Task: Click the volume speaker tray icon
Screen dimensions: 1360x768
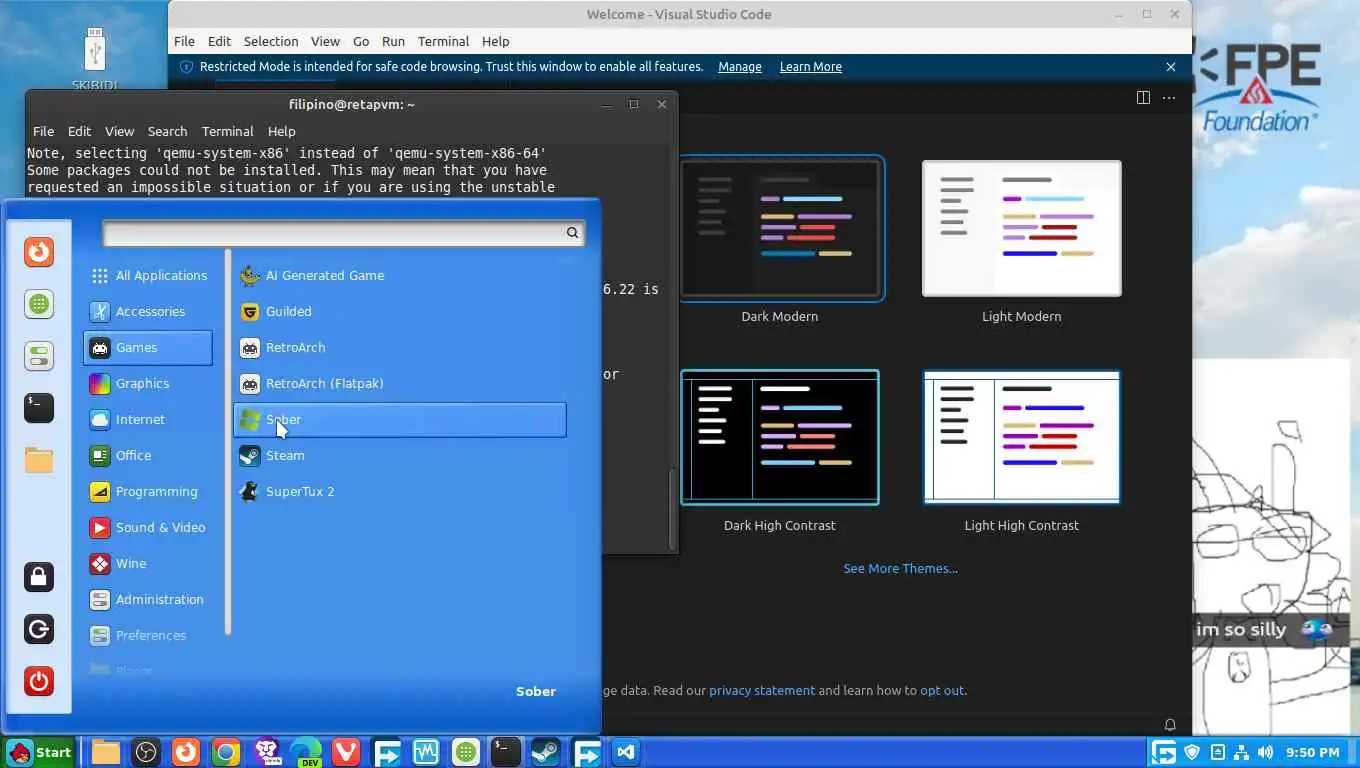Action: 1266,753
